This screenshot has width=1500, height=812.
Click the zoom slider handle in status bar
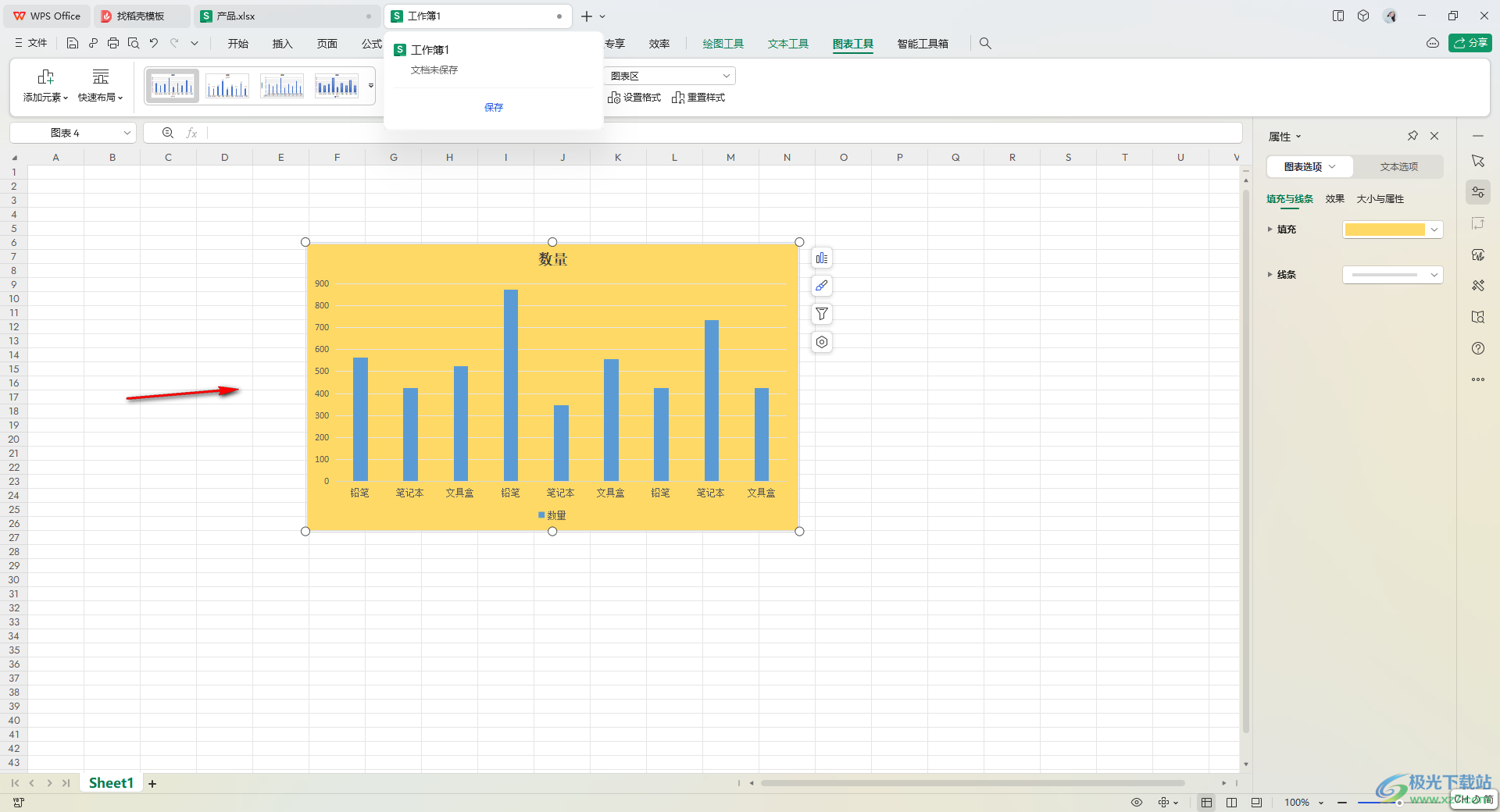click(x=1399, y=803)
